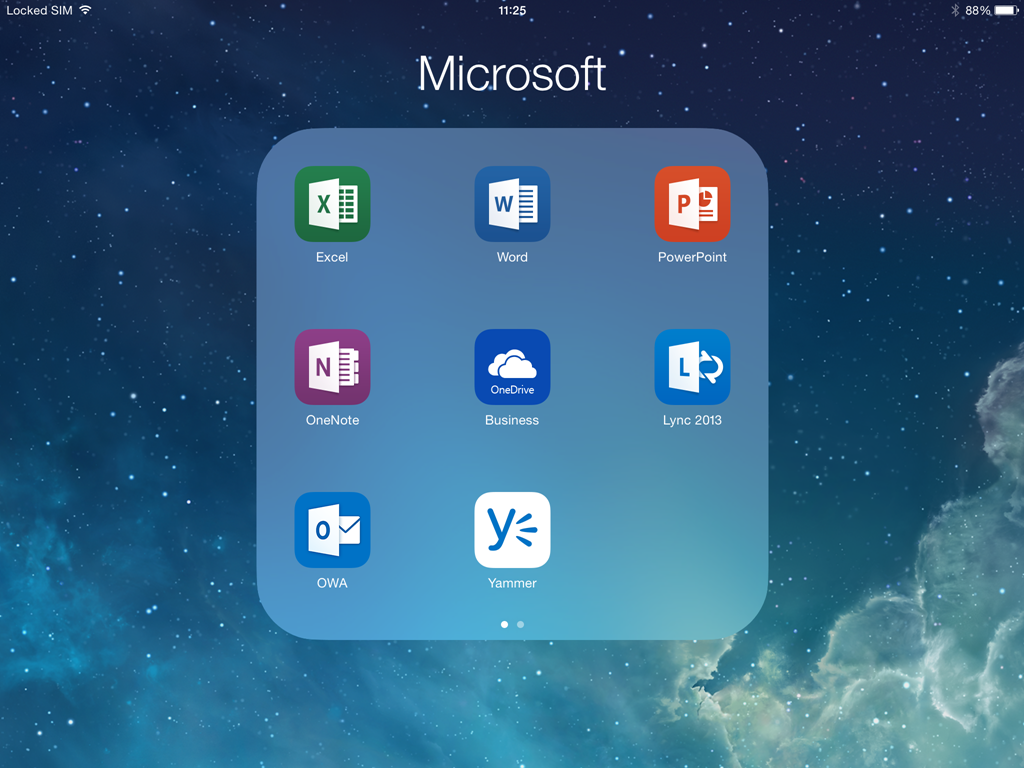This screenshot has width=1024, height=768.
Task: Tap the 'Locked SIM' status text
Action: [39, 10]
